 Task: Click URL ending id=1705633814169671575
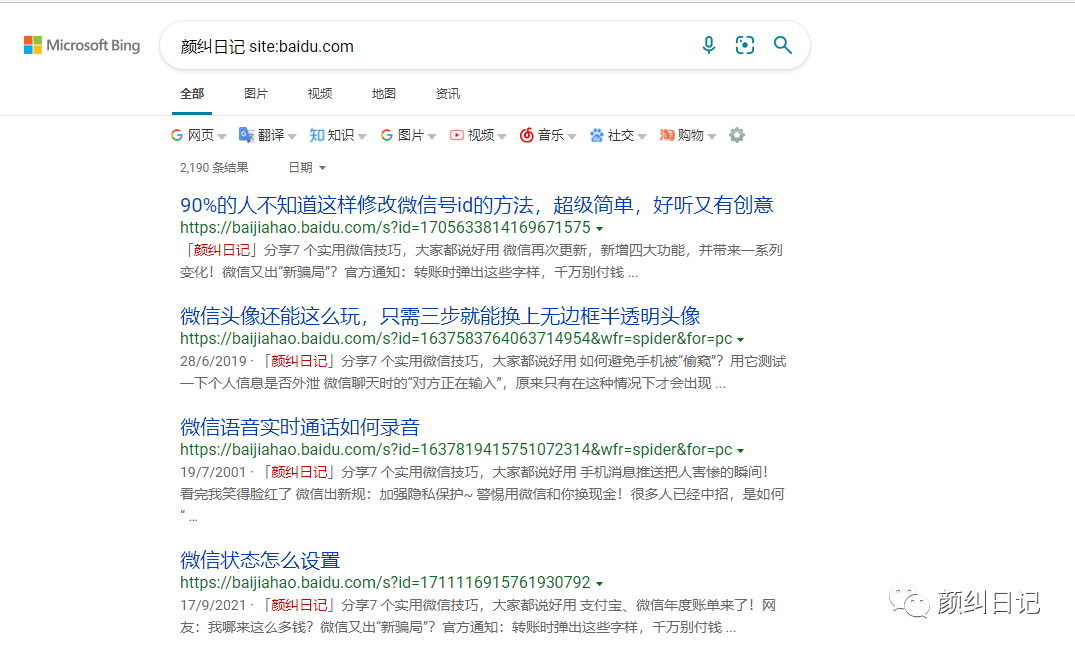[x=385, y=228]
